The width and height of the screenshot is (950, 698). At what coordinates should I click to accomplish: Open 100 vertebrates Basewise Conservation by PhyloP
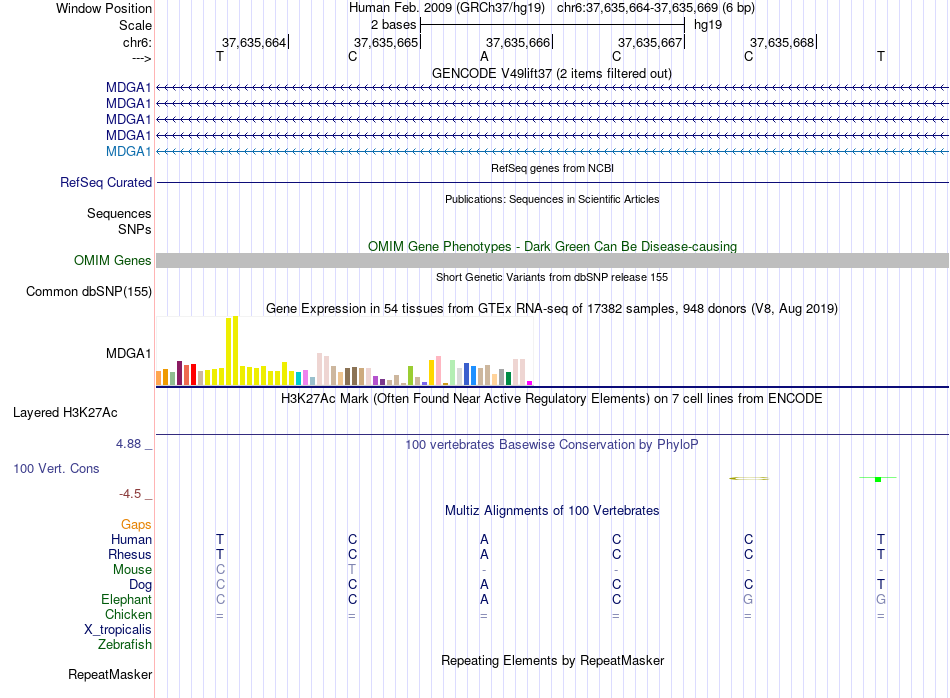coord(551,445)
